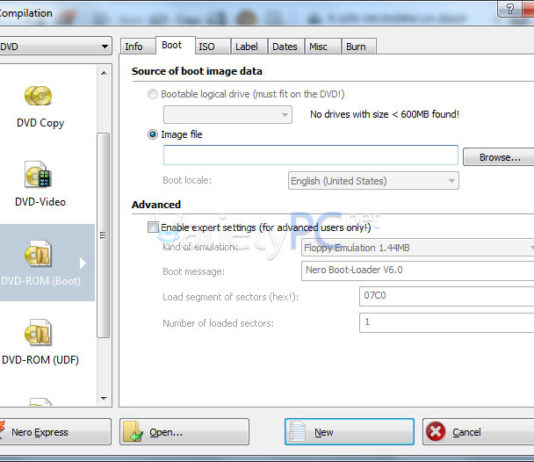Pick the DVD-ROM (UDF) compilation icon

tap(38, 332)
